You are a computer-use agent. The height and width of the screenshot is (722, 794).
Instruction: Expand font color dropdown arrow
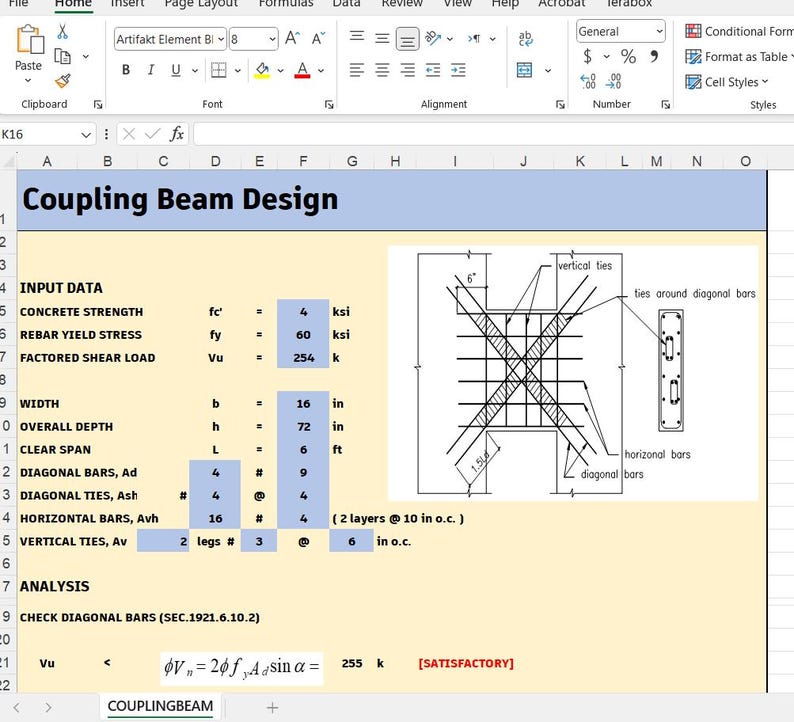click(321, 70)
